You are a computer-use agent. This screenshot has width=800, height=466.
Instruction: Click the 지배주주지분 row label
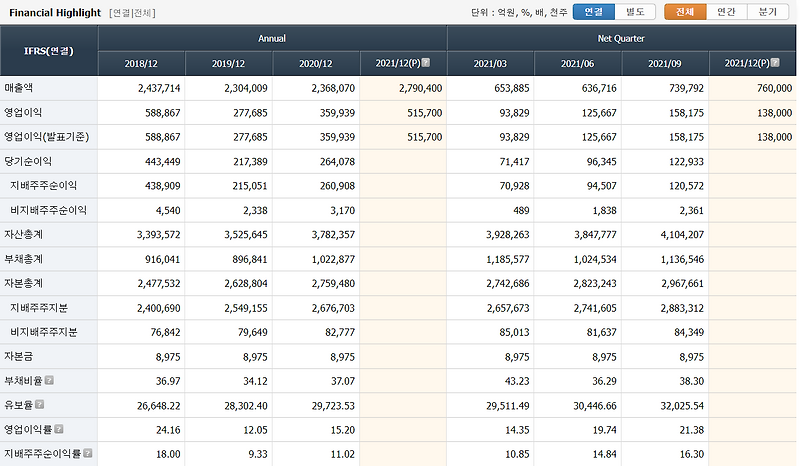pos(39,308)
